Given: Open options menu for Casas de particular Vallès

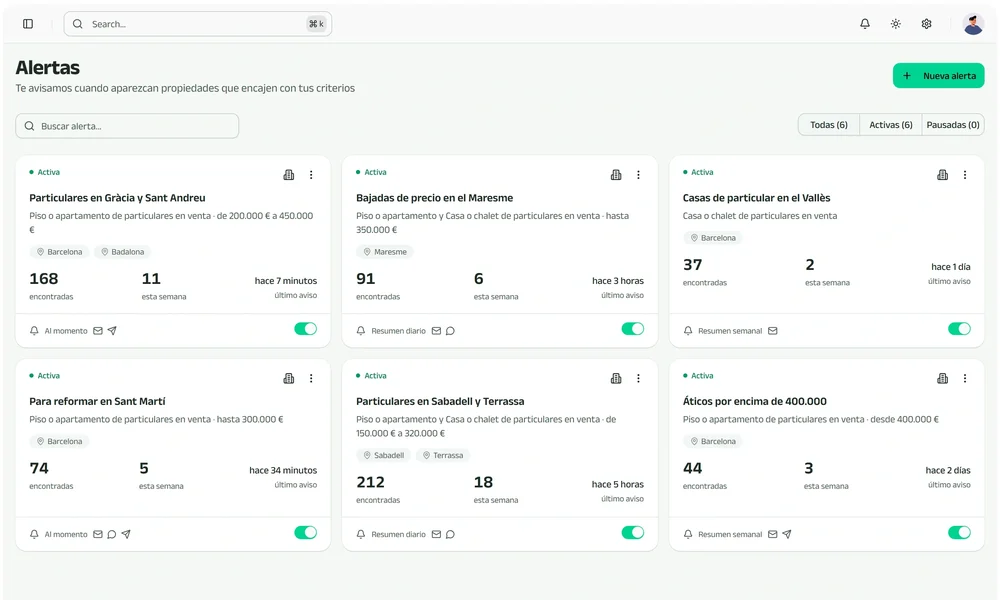Looking at the screenshot, I should click(x=965, y=175).
